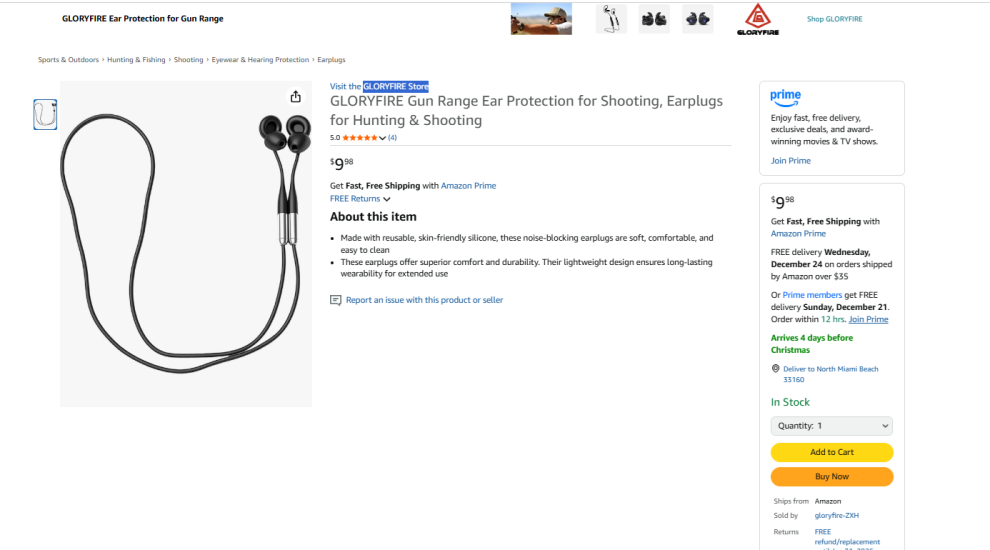Go to Sports & Outdoors breadcrumb
Screen dimensions: 990x550
(x=69, y=60)
